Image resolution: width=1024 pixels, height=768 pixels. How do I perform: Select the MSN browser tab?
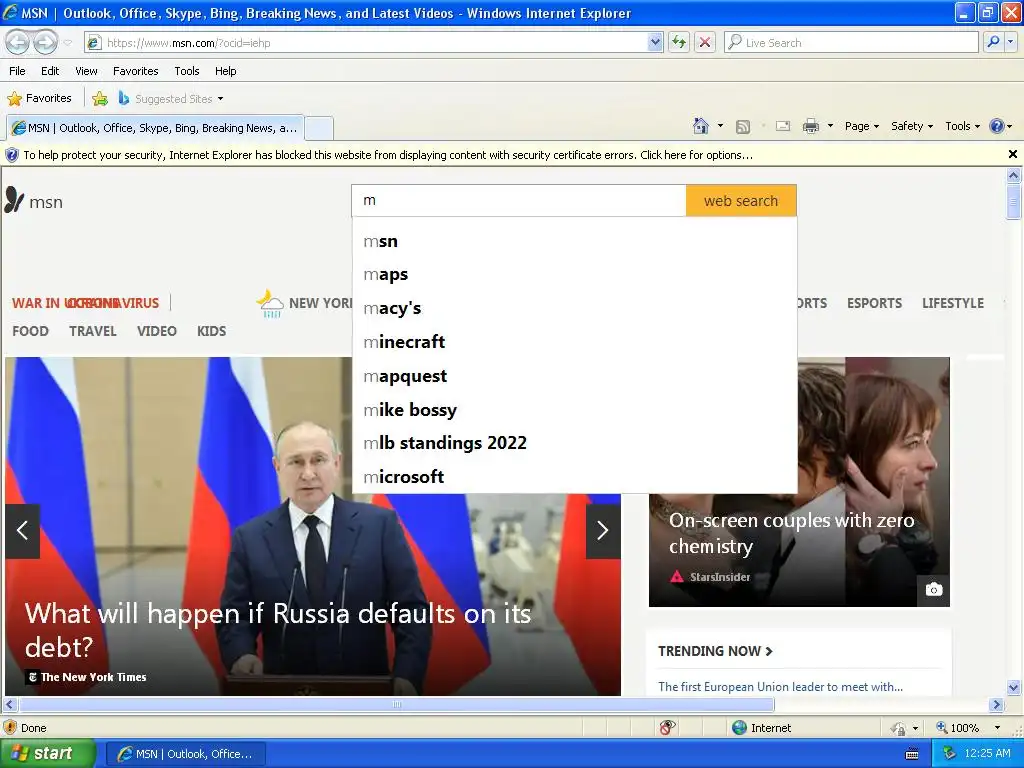(155, 128)
